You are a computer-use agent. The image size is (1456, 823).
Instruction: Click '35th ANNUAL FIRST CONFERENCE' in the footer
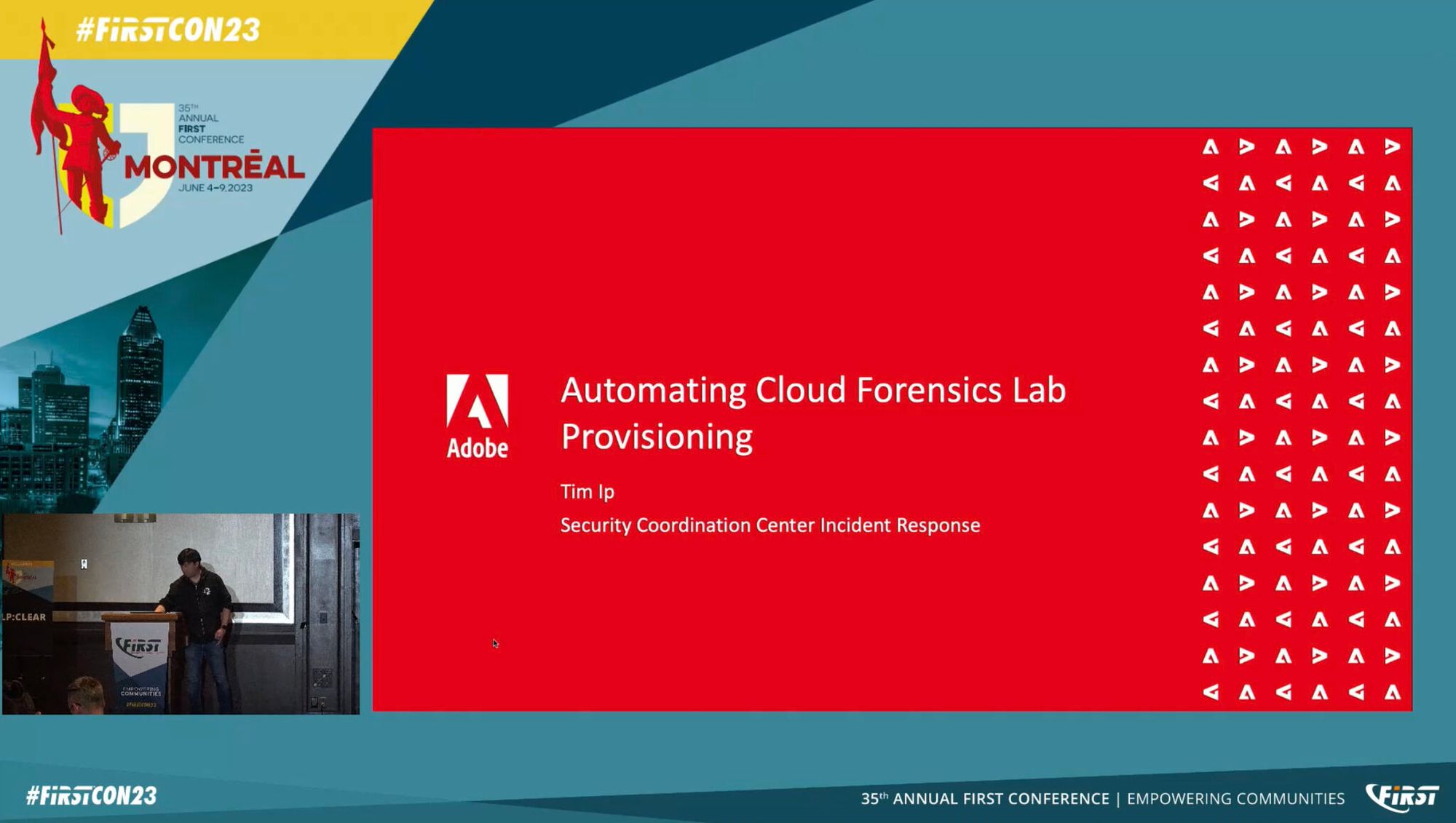[985, 798]
